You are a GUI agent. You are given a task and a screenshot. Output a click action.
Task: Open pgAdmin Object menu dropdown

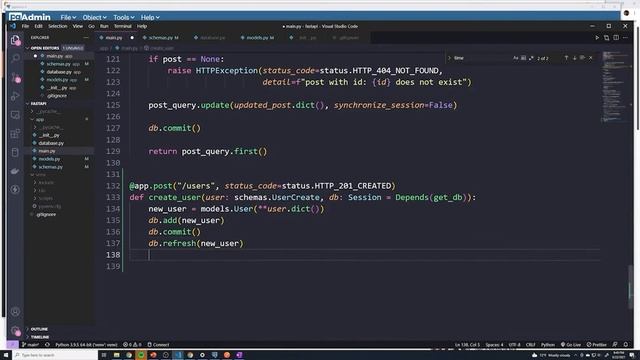(94, 18)
